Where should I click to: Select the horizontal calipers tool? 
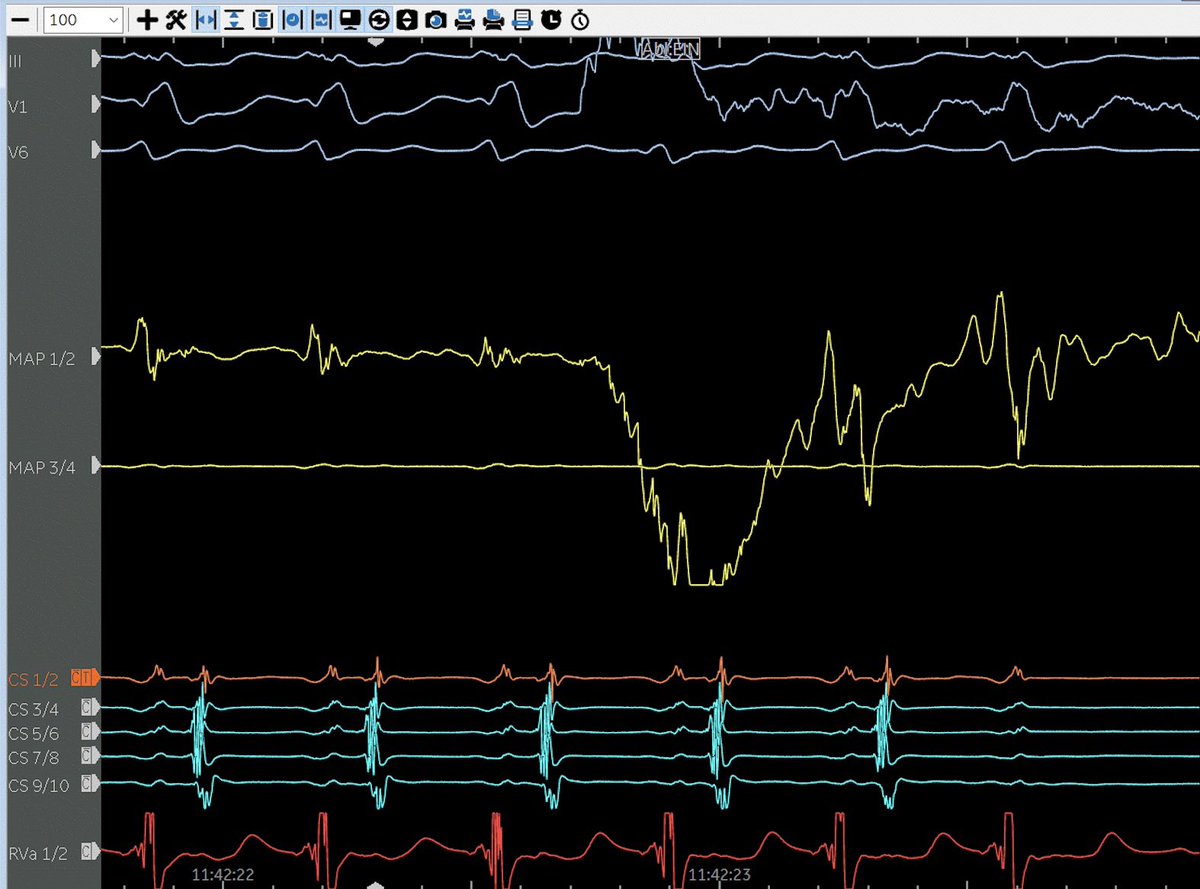pyautogui.click(x=205, y=19)
